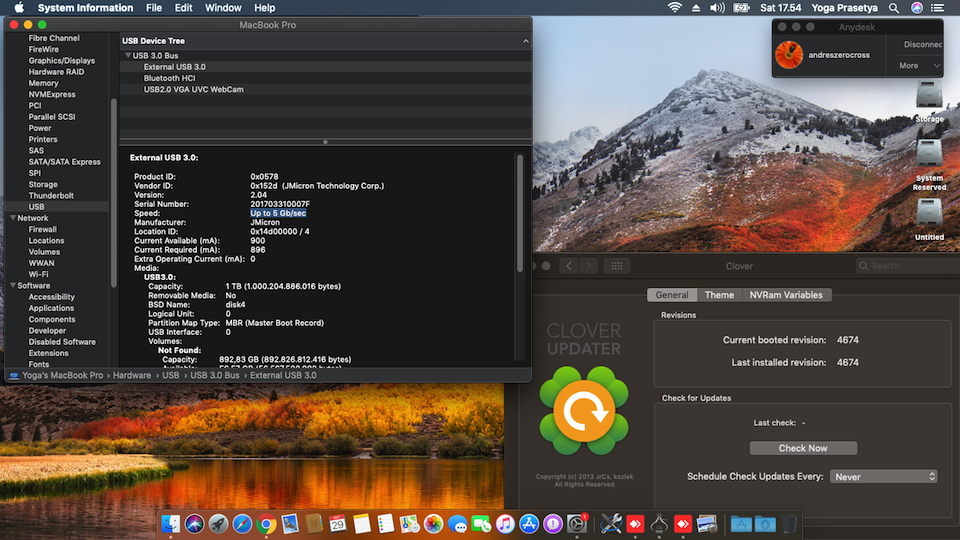This screenshot has width=960, height=540.
Task: Select Thunderbolt in the hardware sidebar
Action: (51, 196)
